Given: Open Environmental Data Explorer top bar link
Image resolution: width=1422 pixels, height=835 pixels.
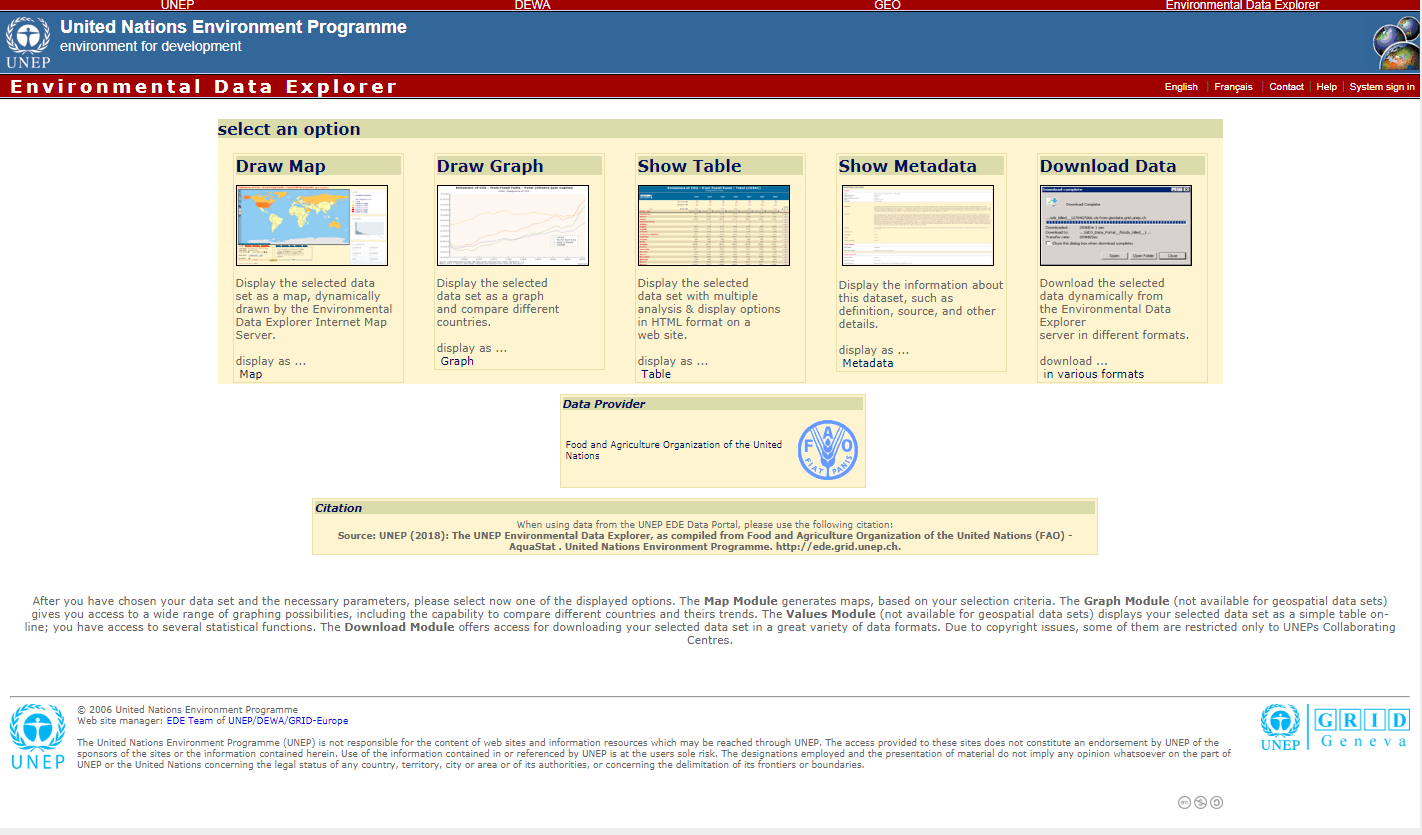Looking at the screenshot, I should click(1242, 5).
